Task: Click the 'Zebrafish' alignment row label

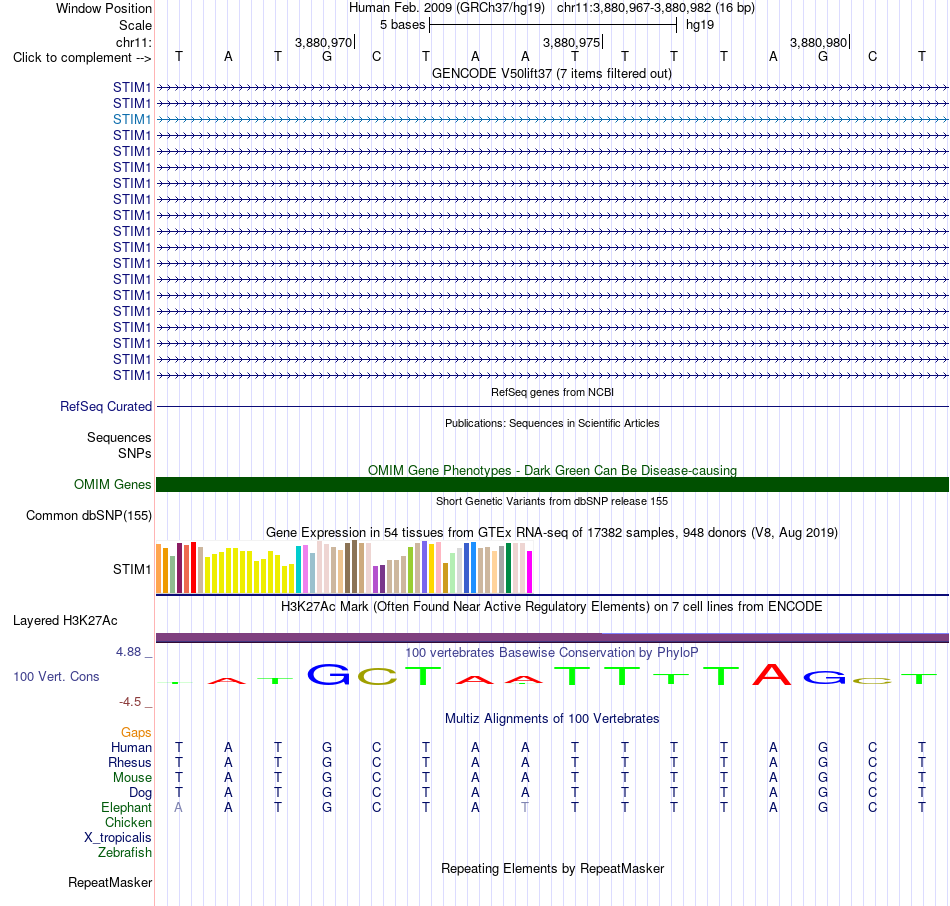Action: 125,853
